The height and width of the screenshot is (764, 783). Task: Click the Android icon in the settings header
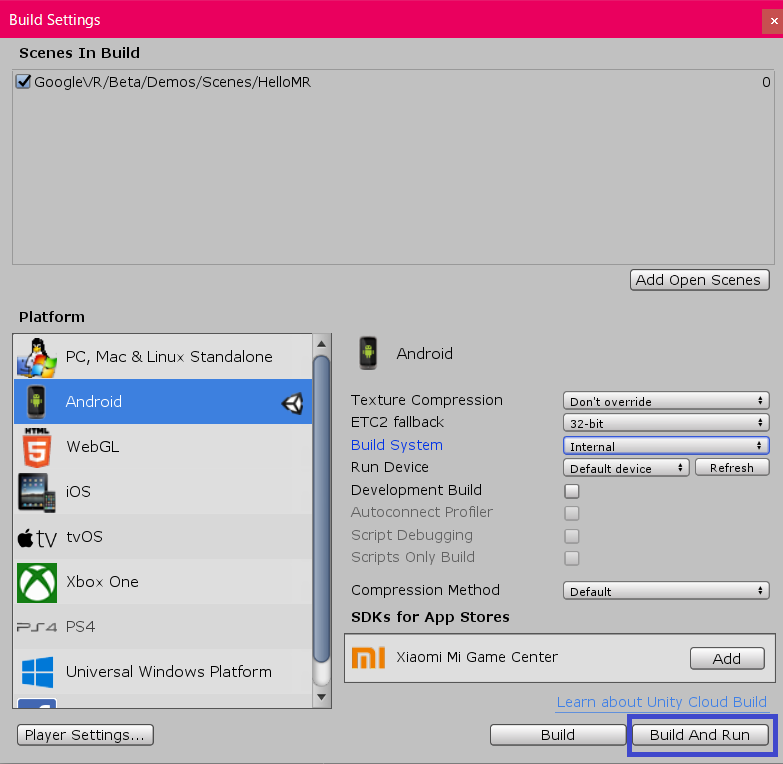tap(368, 354)
